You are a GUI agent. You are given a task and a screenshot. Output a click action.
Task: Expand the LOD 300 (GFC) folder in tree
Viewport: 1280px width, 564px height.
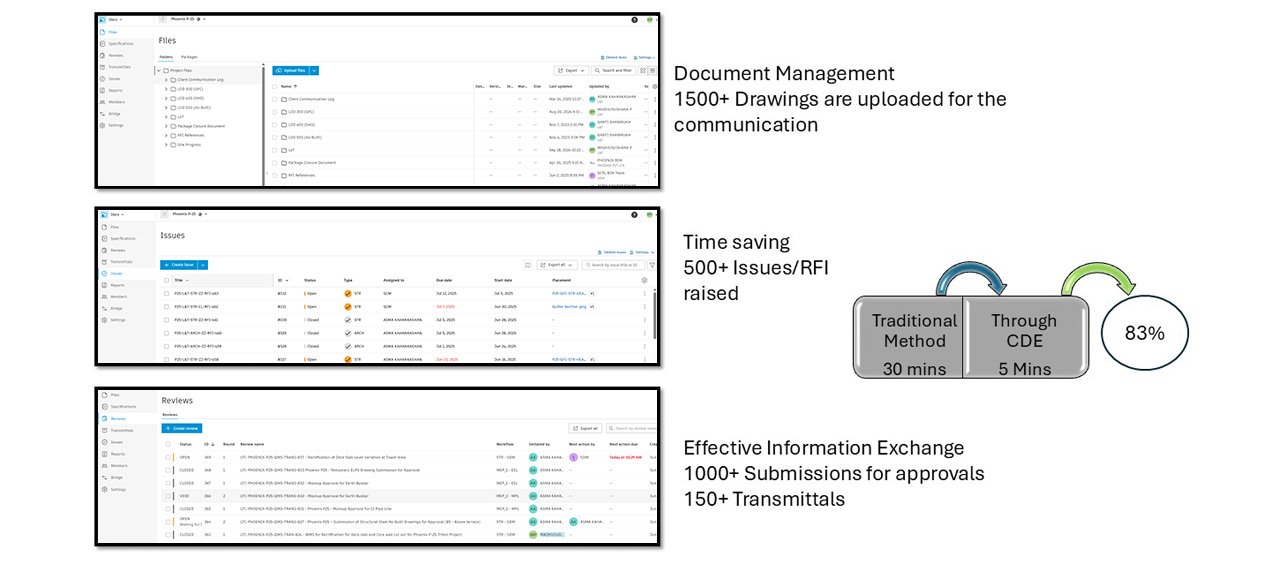click(x=166, y=89)
